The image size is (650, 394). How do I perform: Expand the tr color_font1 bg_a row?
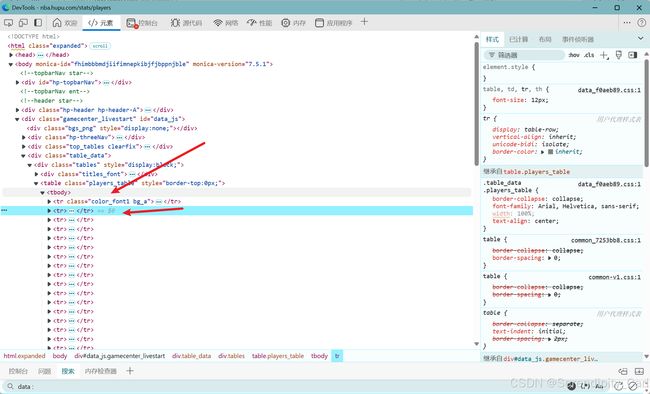coord(49,202)
